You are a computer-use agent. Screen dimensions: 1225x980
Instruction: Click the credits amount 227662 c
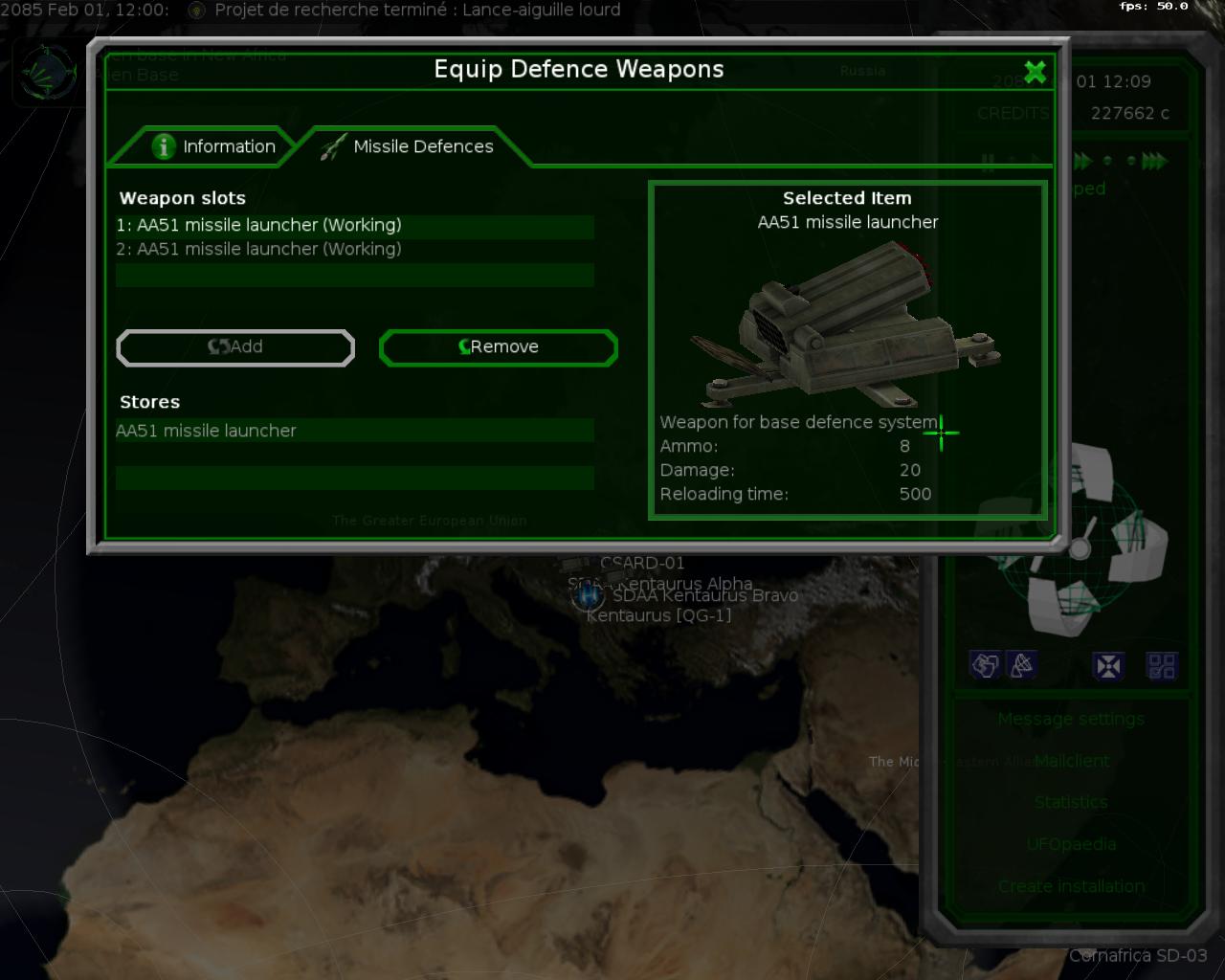1130,113
